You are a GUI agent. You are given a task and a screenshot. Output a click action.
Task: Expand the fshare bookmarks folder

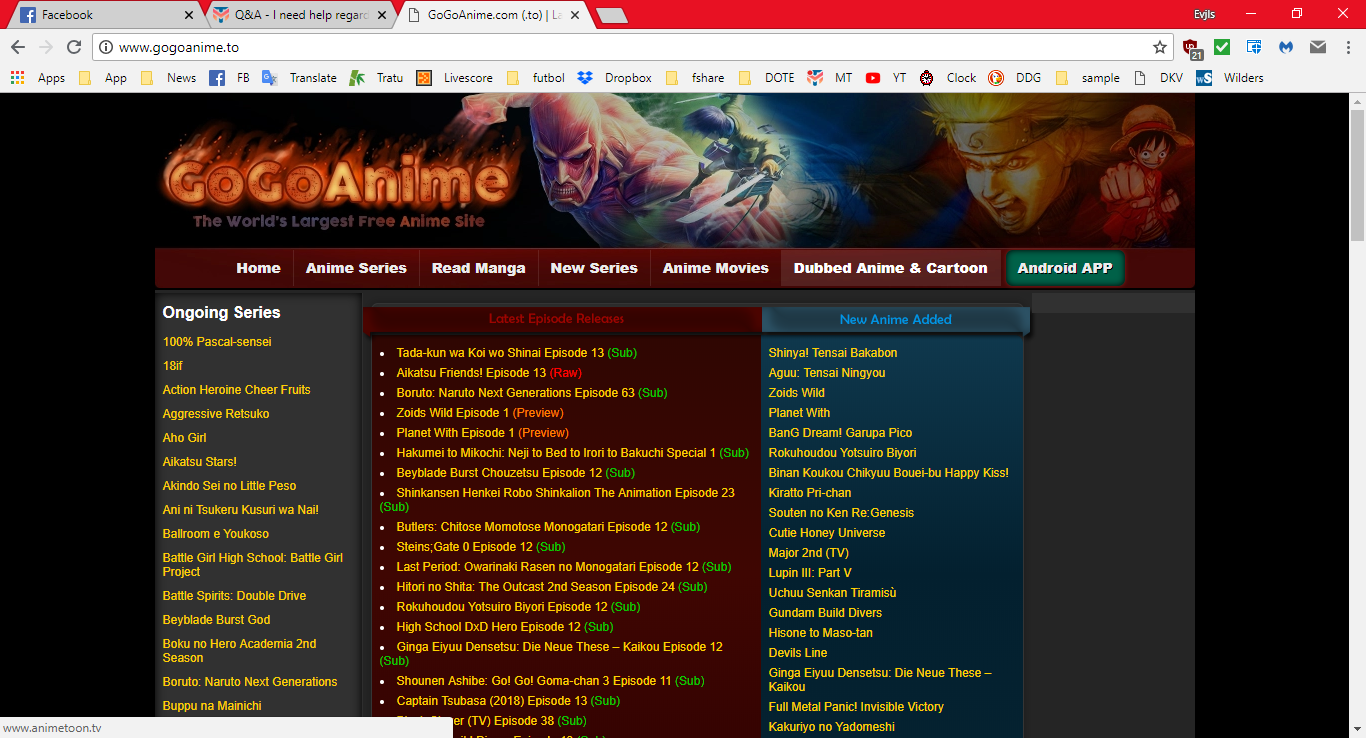tap(695, 78)
